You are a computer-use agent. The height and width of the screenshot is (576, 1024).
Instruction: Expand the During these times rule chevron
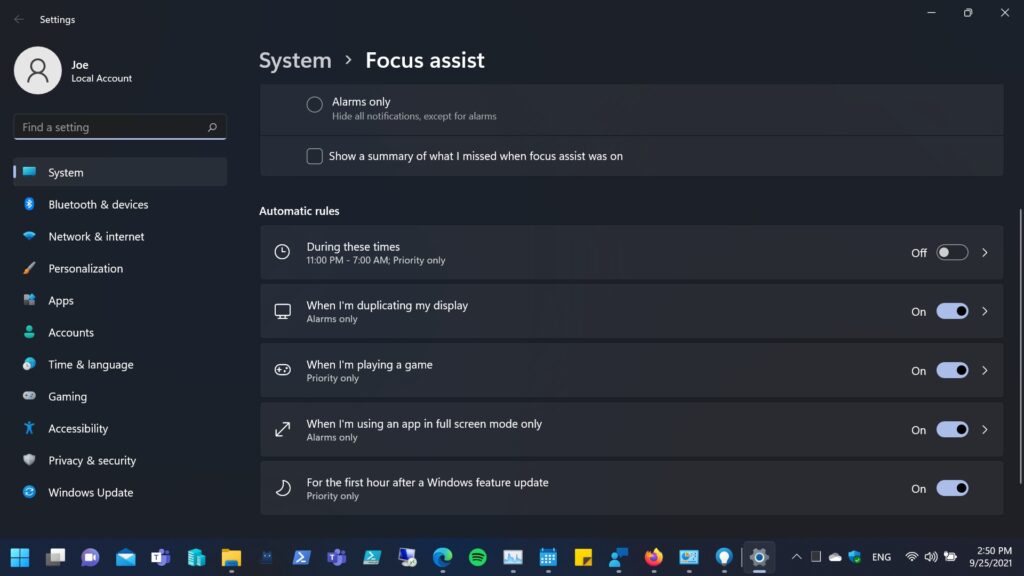985,252
